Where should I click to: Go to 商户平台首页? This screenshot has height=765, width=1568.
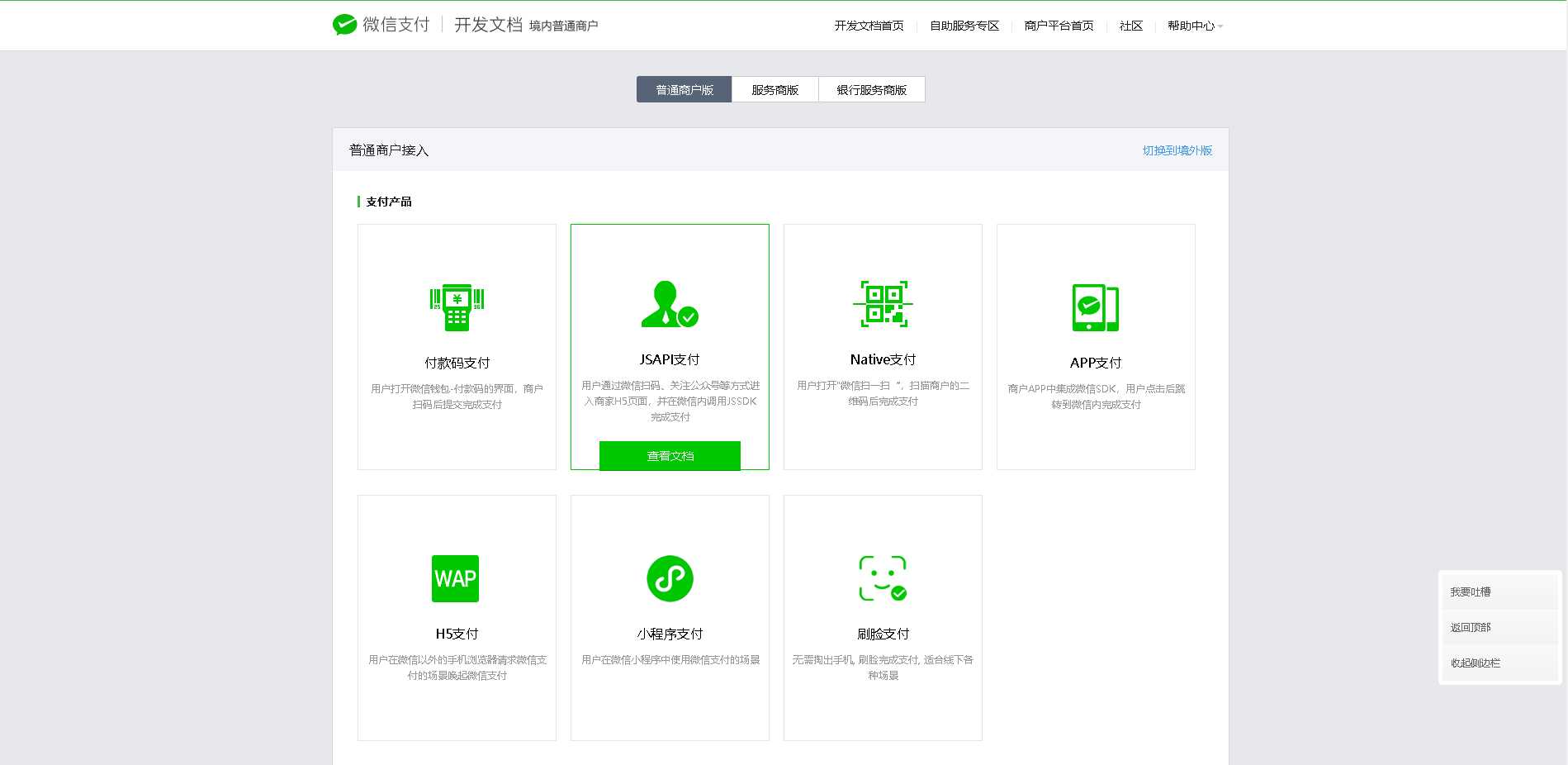[x=1059, y=26]
